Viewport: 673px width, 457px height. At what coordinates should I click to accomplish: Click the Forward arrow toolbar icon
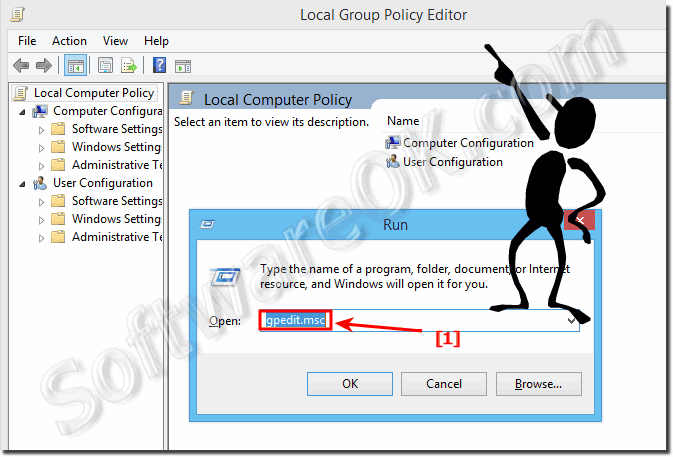44,66
